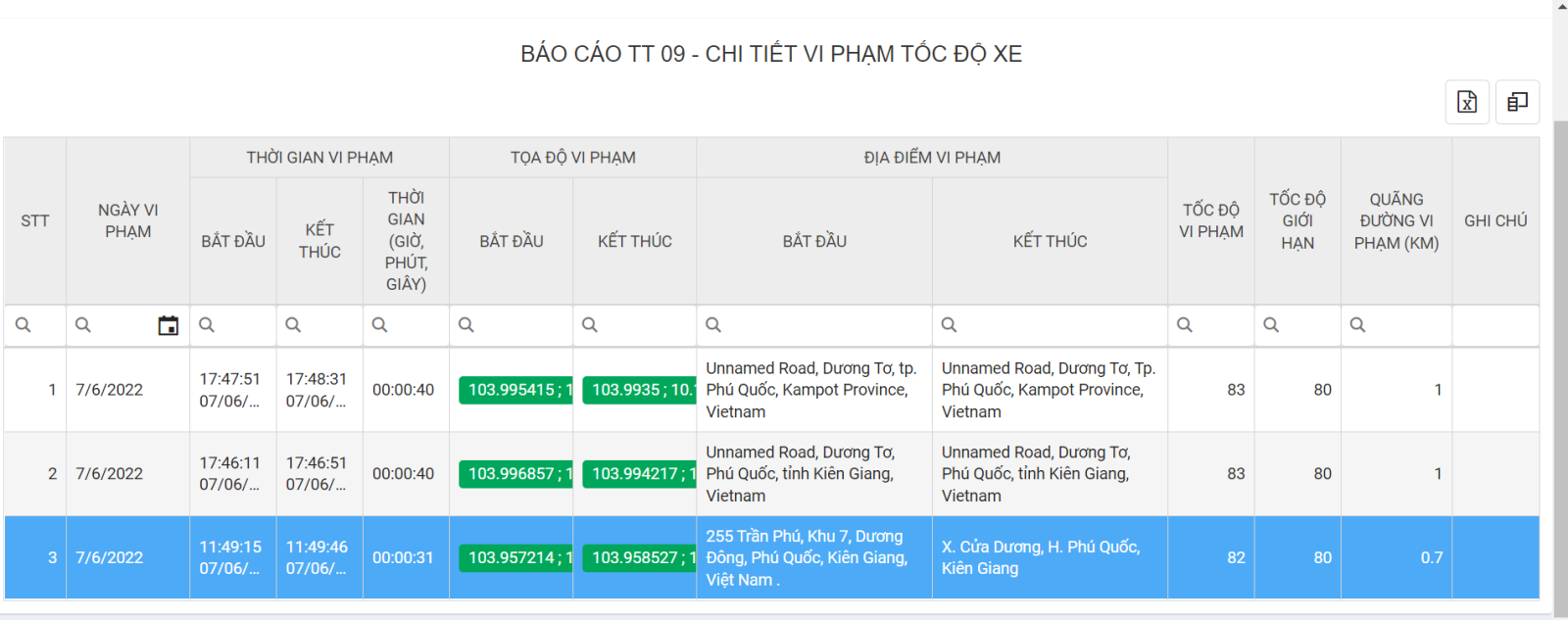Click the Excel export icon

pyautogui.click(x=1466, y=102)
